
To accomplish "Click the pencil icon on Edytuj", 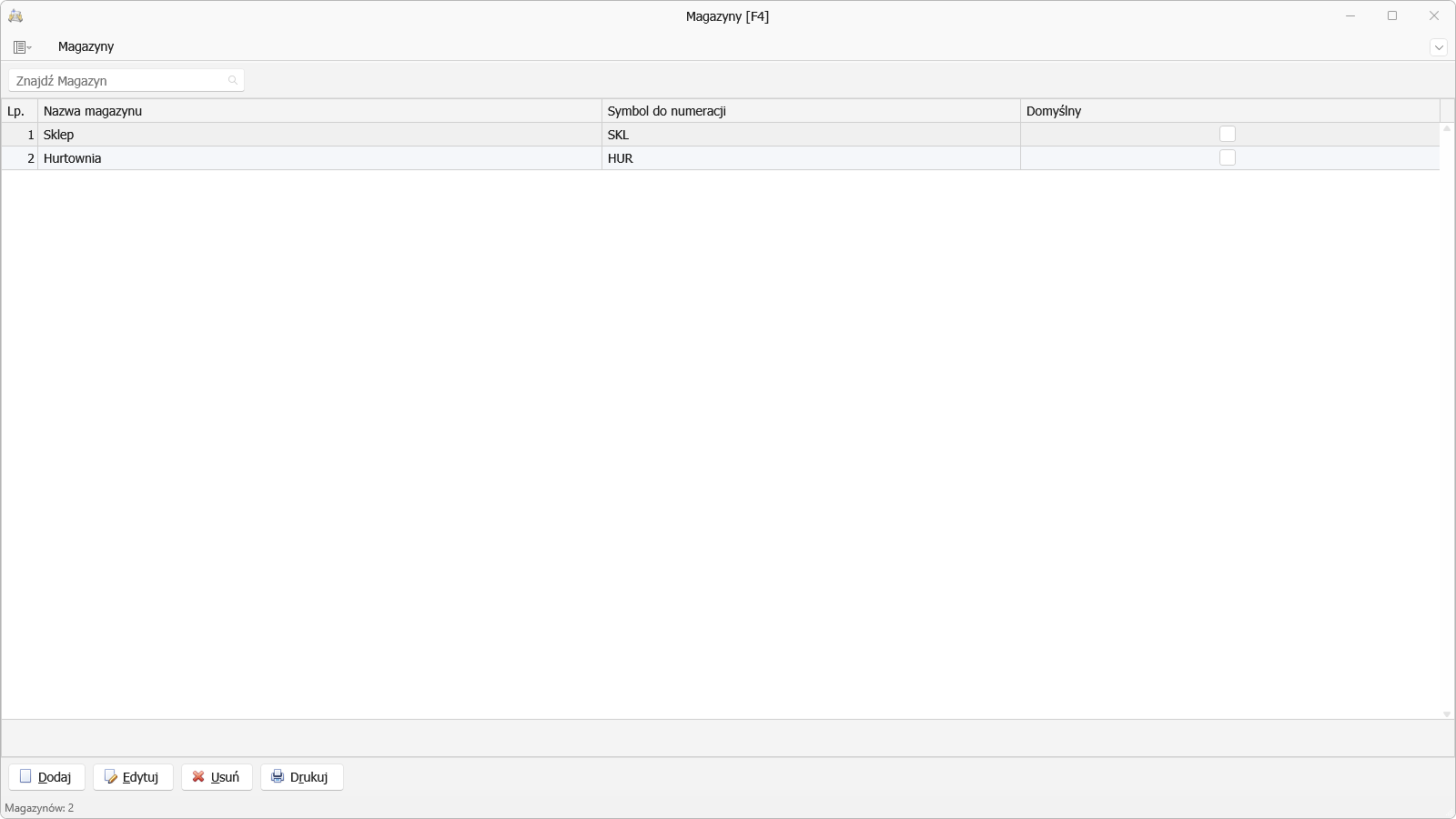I will tap(111, 776).
